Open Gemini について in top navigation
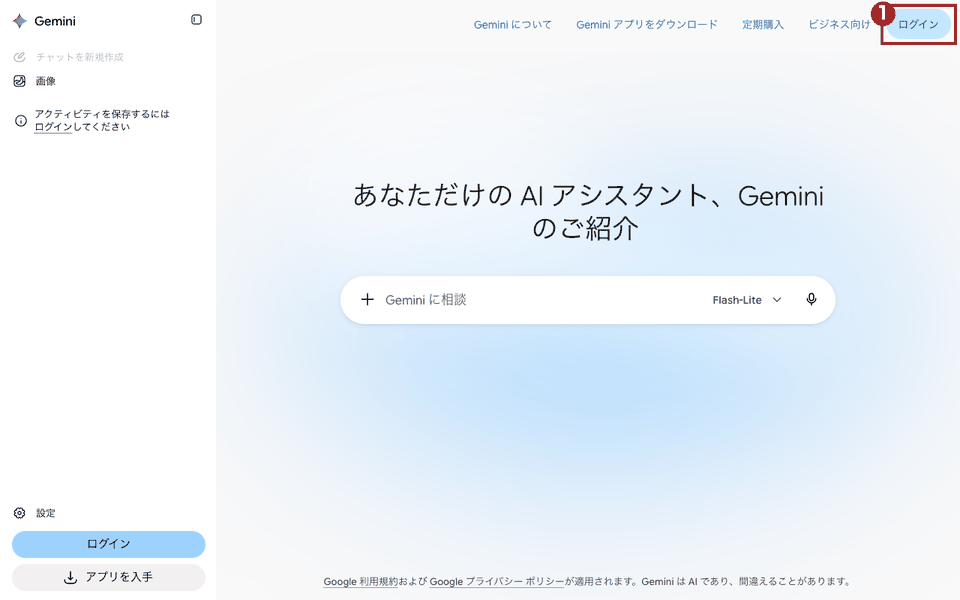The height and width of the screenshot is (600, 960). point(512,24)
